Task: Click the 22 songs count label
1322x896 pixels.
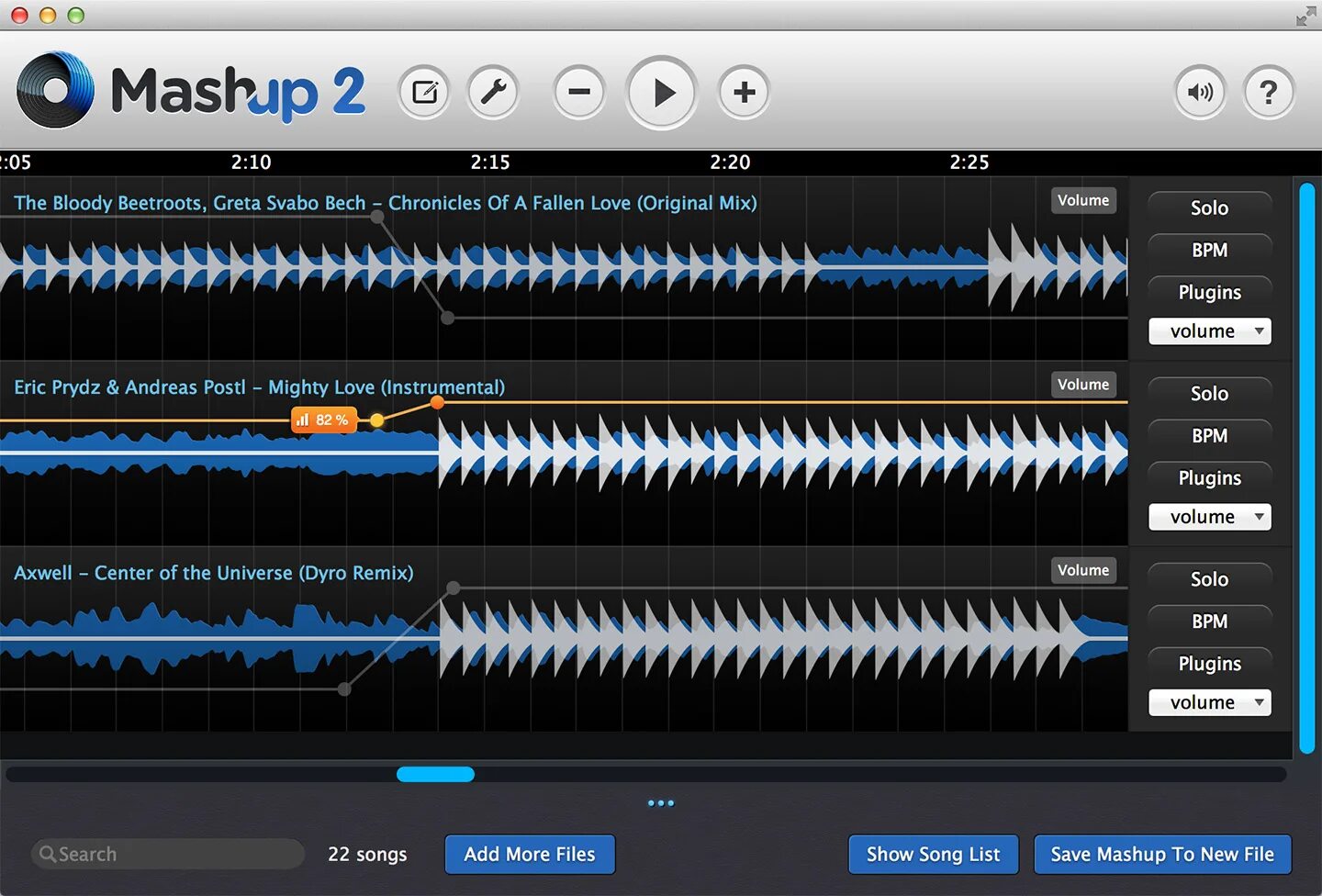Action: [x=367, y=855]
